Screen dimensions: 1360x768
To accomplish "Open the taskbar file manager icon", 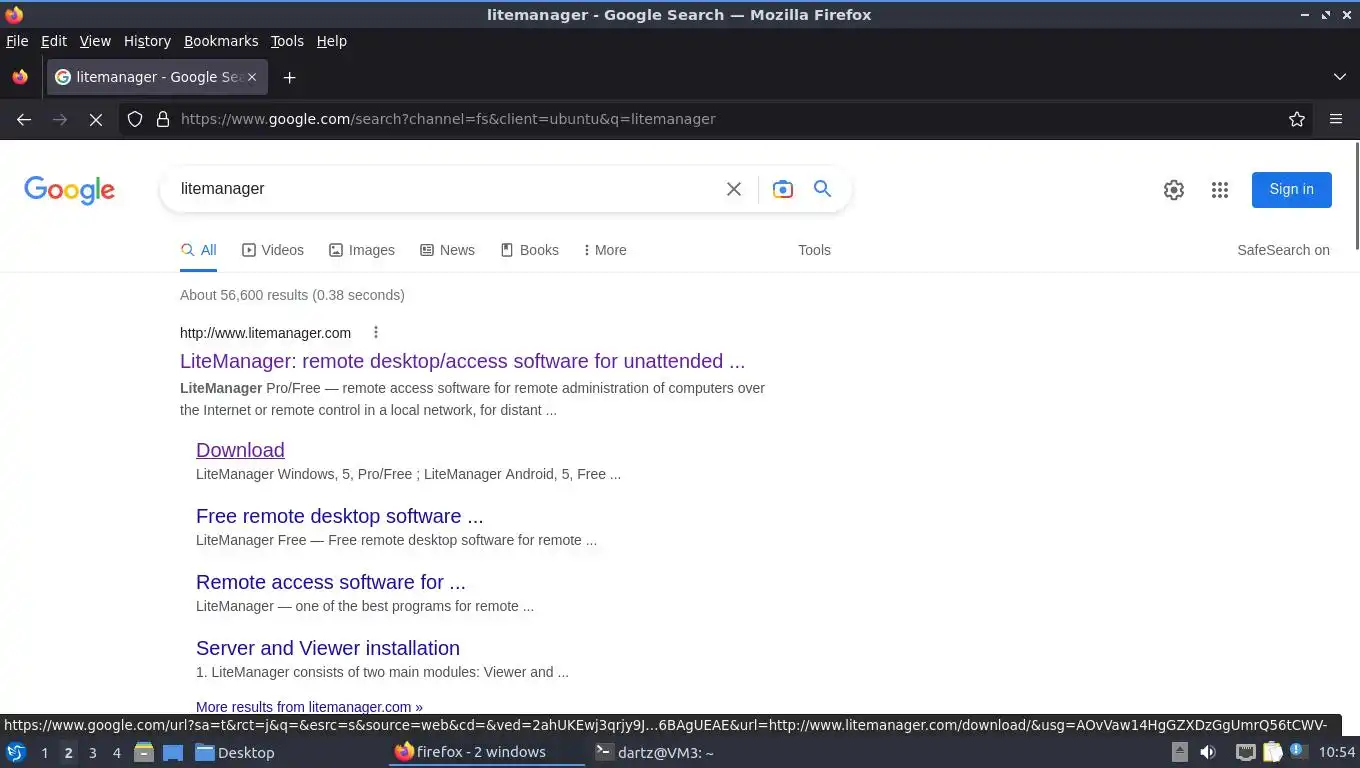I will point(144,752).
